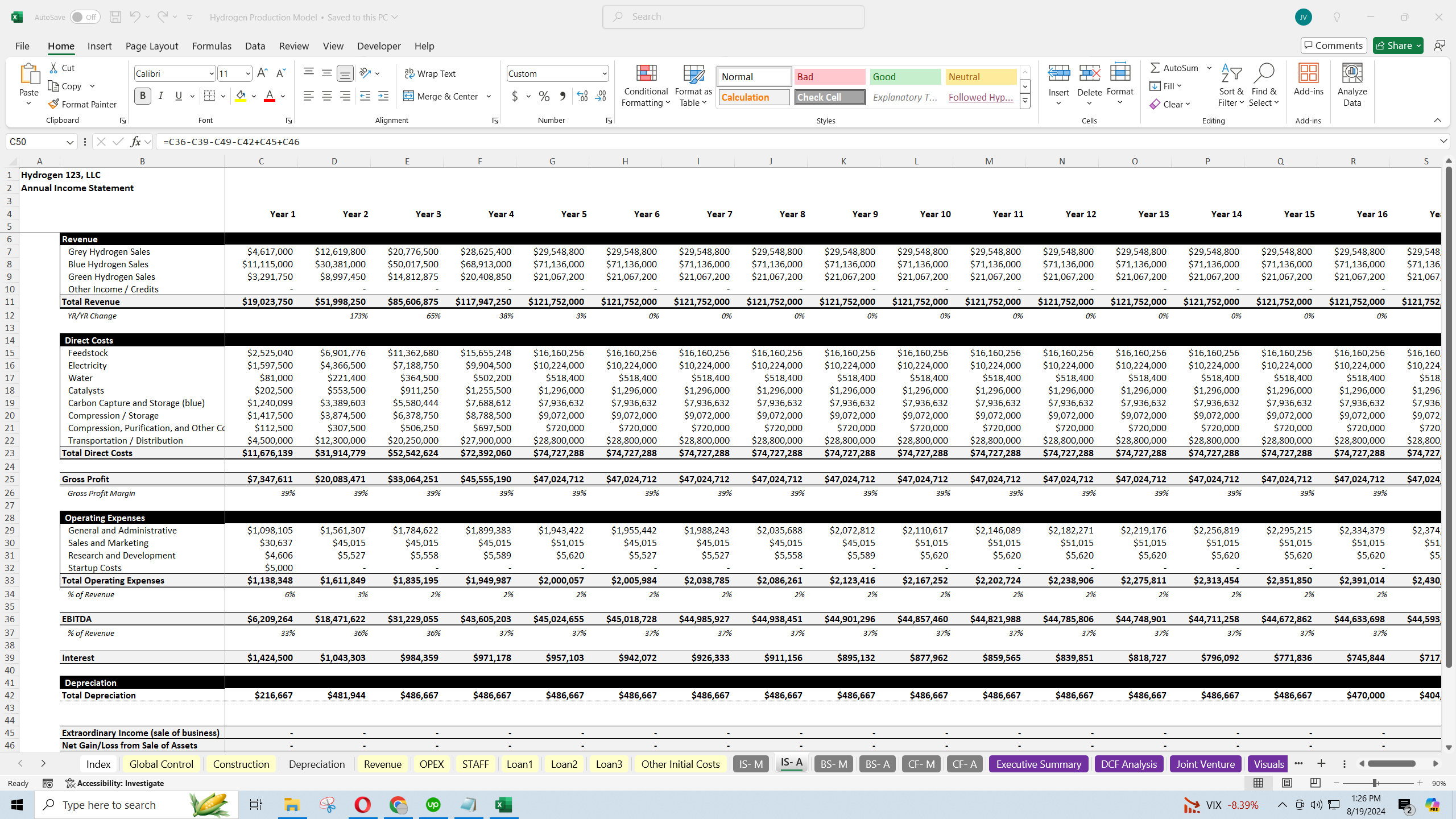1456x819 pixels.
Task: Click Sort & Filter
Action: (1231, 85)
